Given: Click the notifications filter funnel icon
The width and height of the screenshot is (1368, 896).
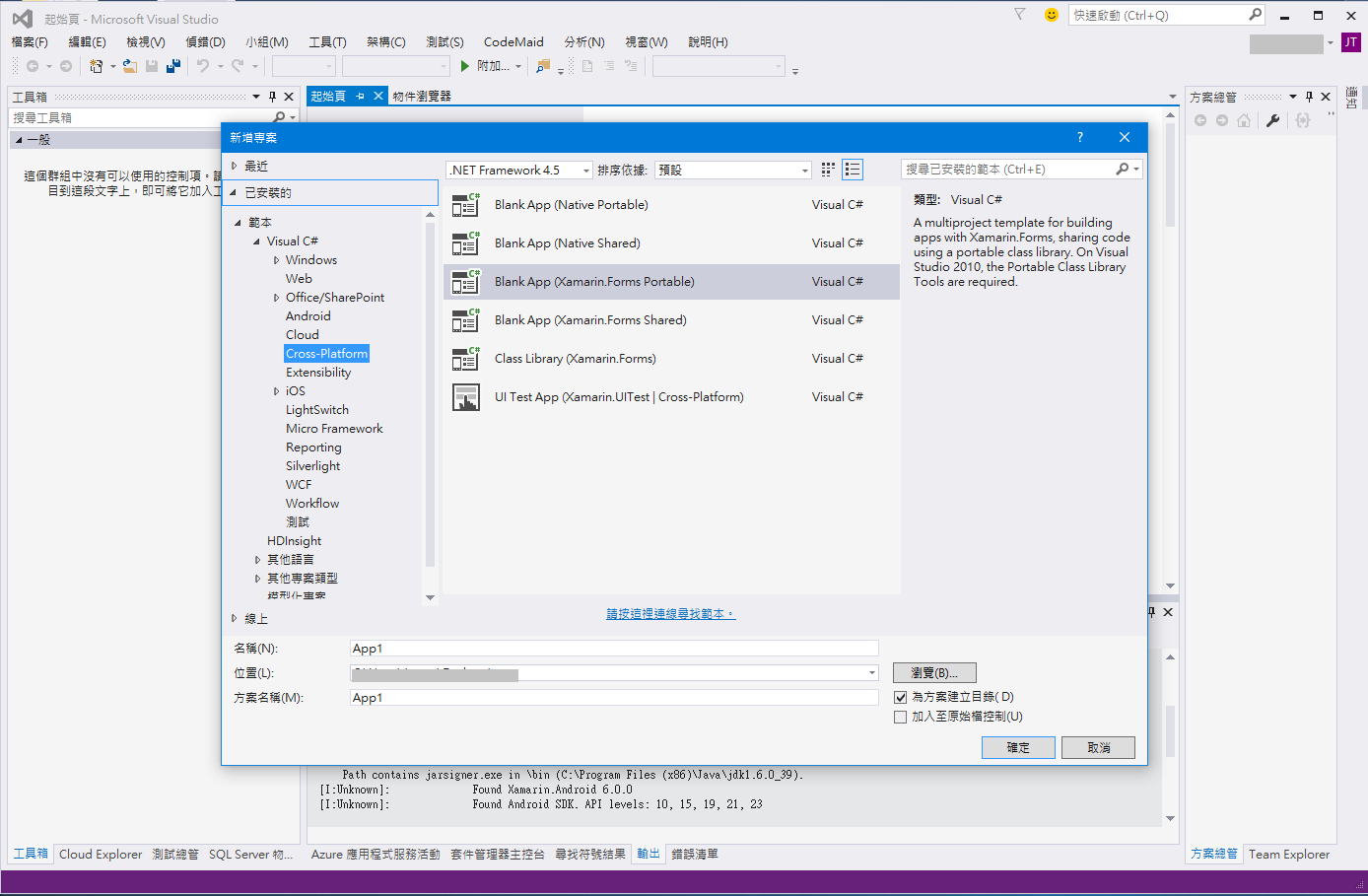Looking at the screenshot, I should (x=1020, y=15).
